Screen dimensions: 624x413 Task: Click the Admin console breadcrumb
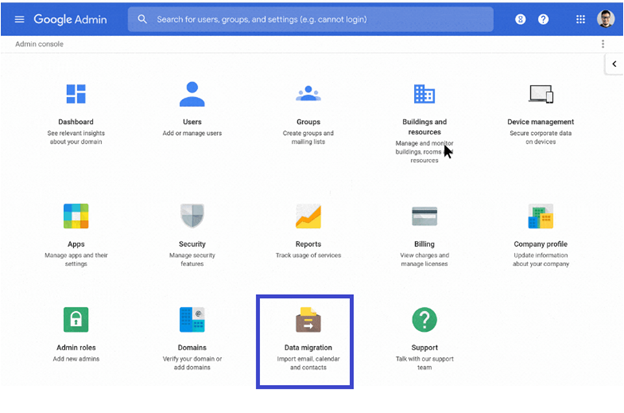click(x=39, y=44)
